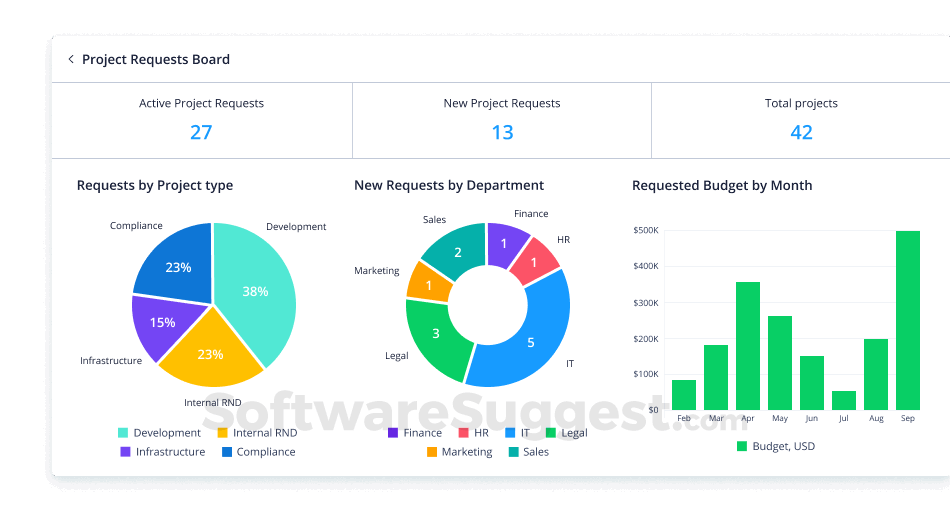The image size is (950, 510).
Task: Click the HR legend swatch
Action: coord(463,432)
